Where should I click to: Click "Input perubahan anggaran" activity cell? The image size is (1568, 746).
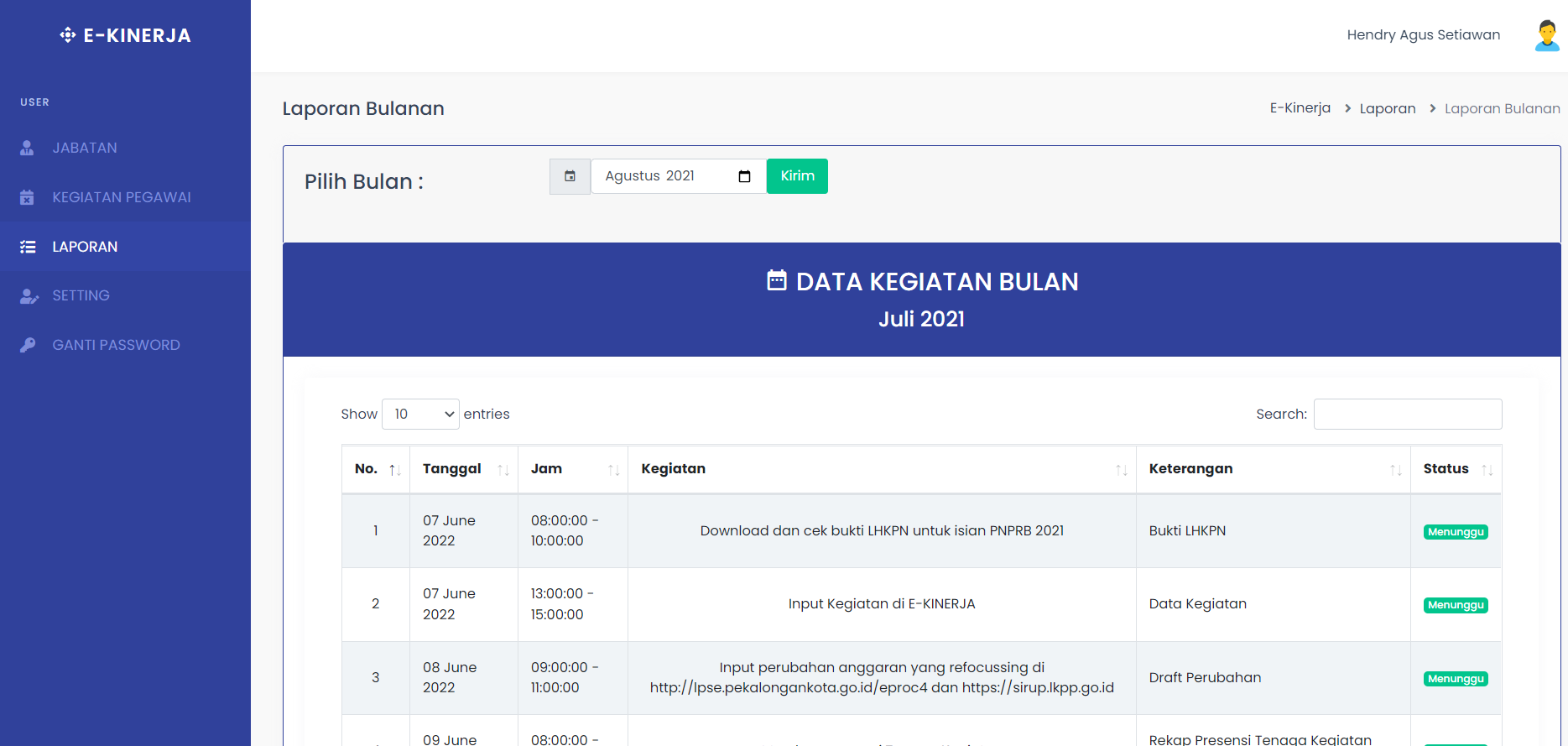[882, 678]
